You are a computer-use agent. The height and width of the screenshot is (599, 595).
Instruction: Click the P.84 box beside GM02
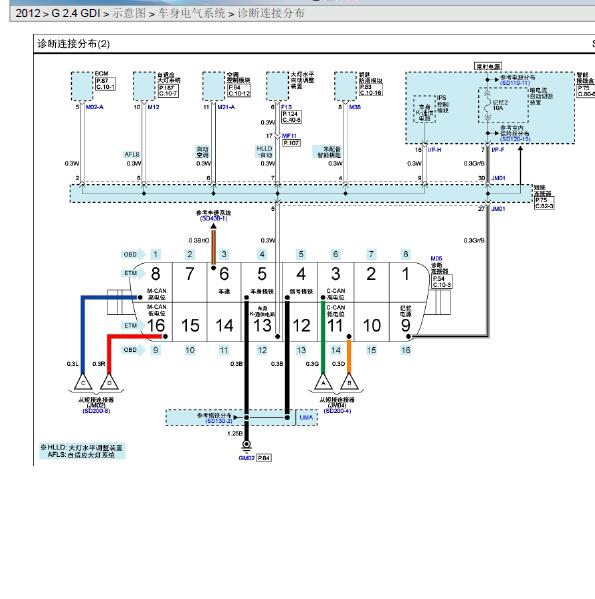tap(264, 458)
